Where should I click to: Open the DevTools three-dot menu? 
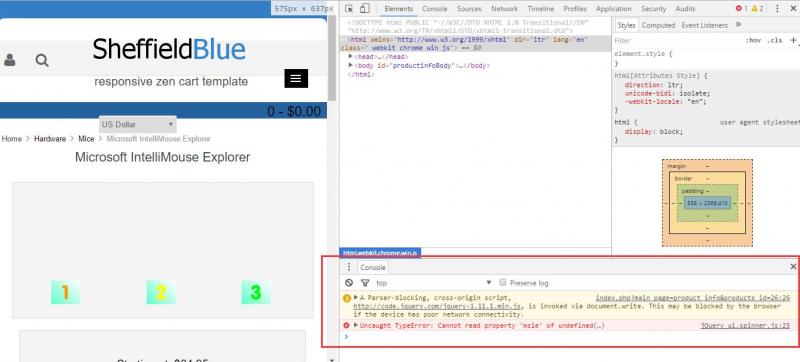click(778, 9)
